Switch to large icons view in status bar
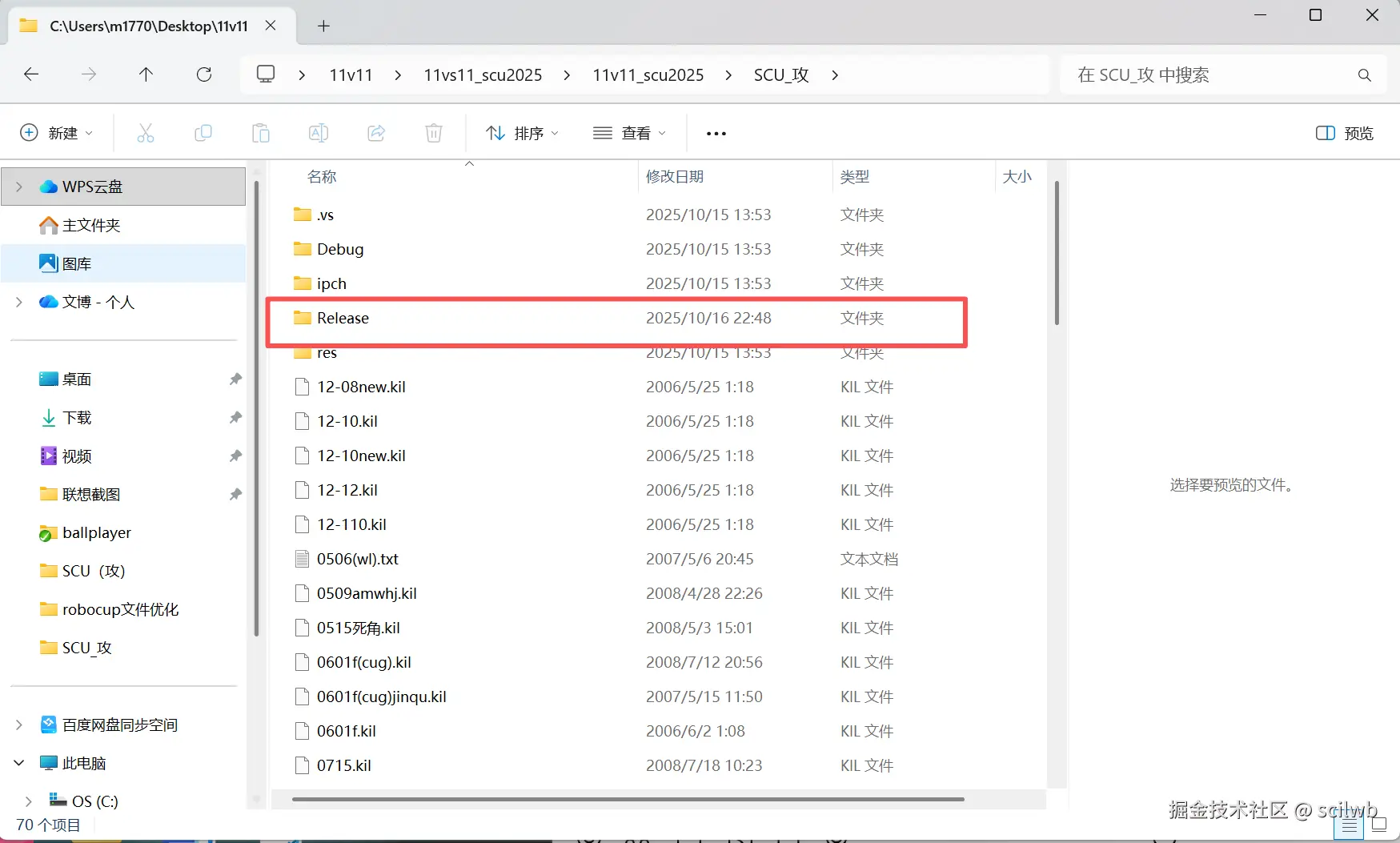Viewport: 1400px width, 843px height. 1379,825
